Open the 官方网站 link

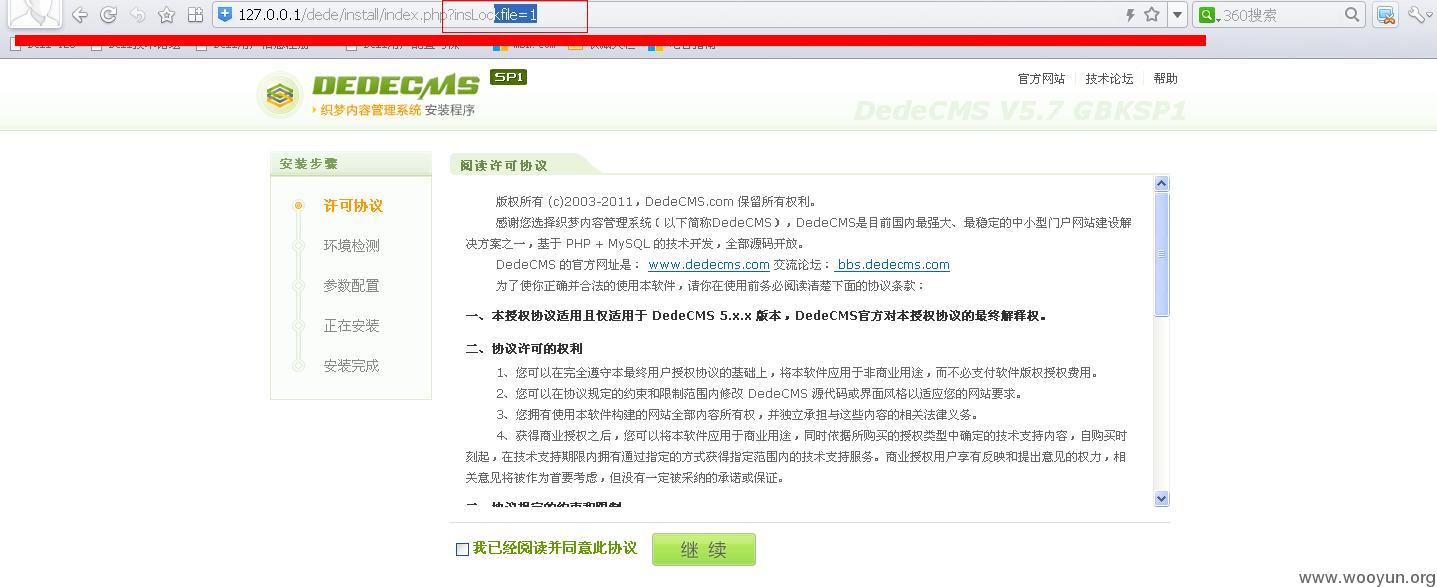(1041, 79)
